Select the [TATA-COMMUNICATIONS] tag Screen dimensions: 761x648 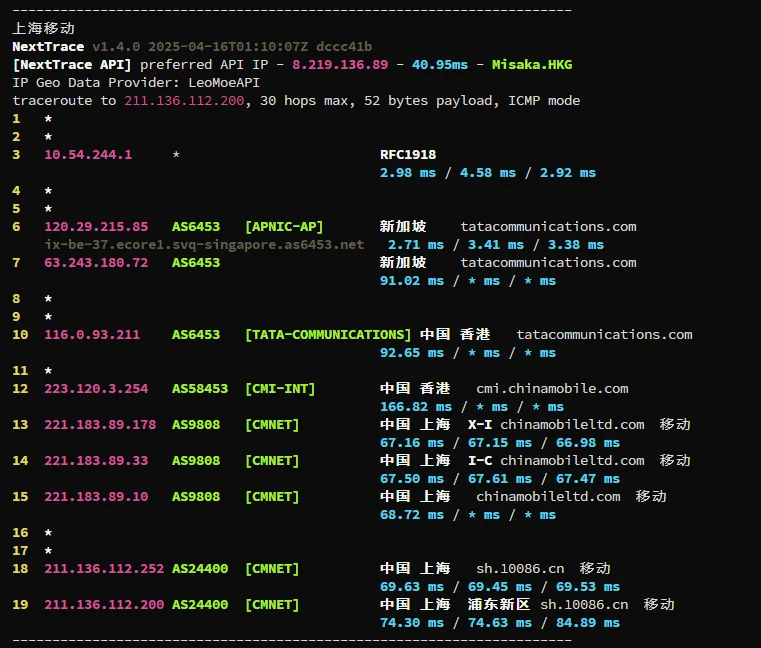click(x=328, y=334)
